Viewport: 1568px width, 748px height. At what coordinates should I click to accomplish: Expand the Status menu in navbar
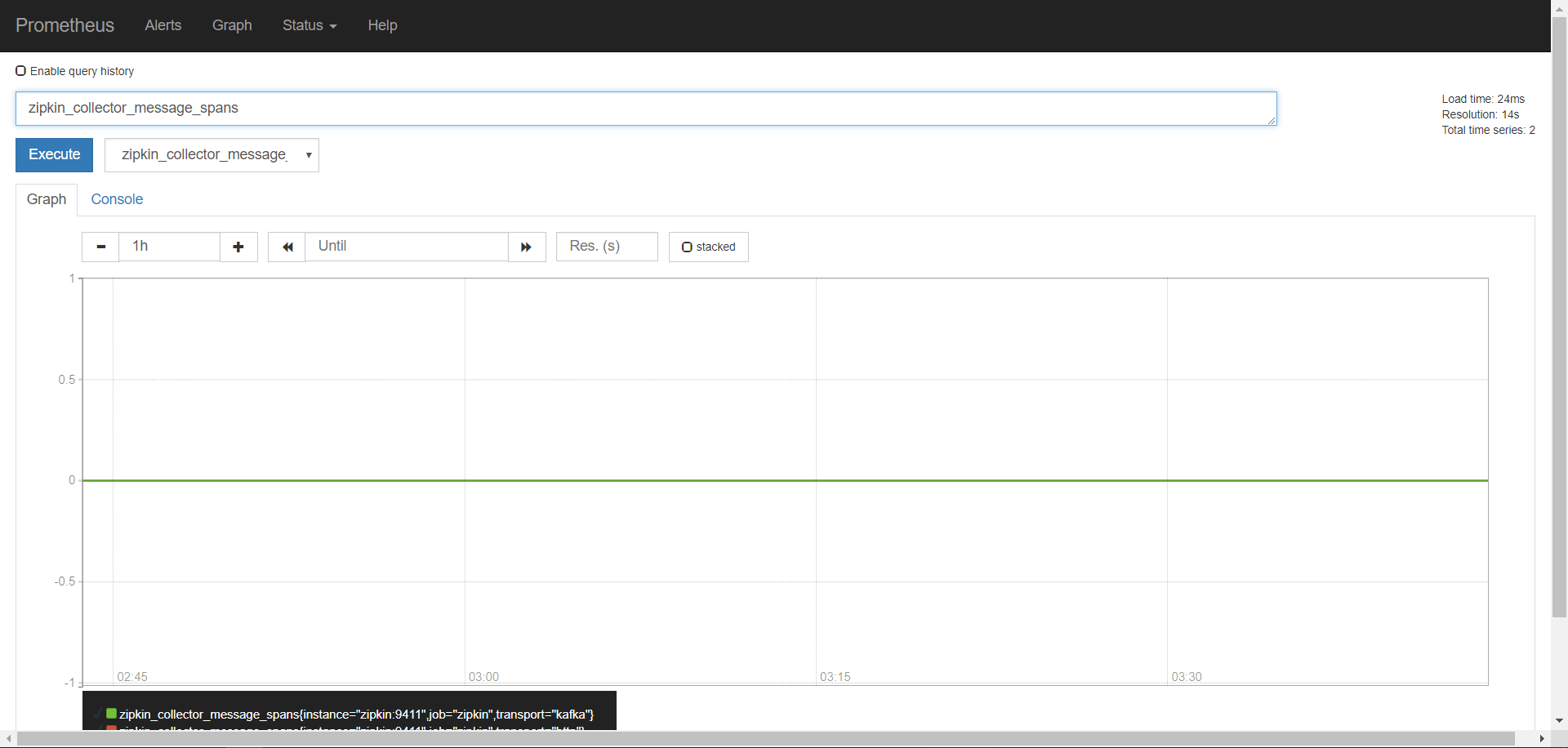pos(310,25)
